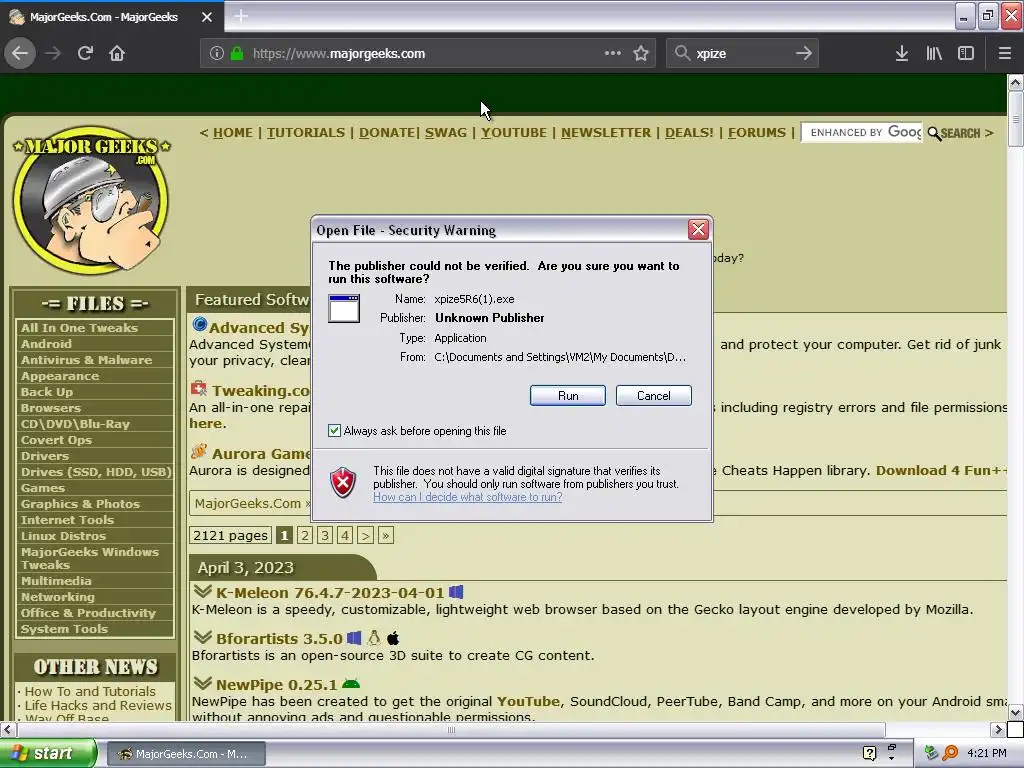
Task: Click the application file icon in dialog
Action: pyautogui.click(x=344, y=308)
